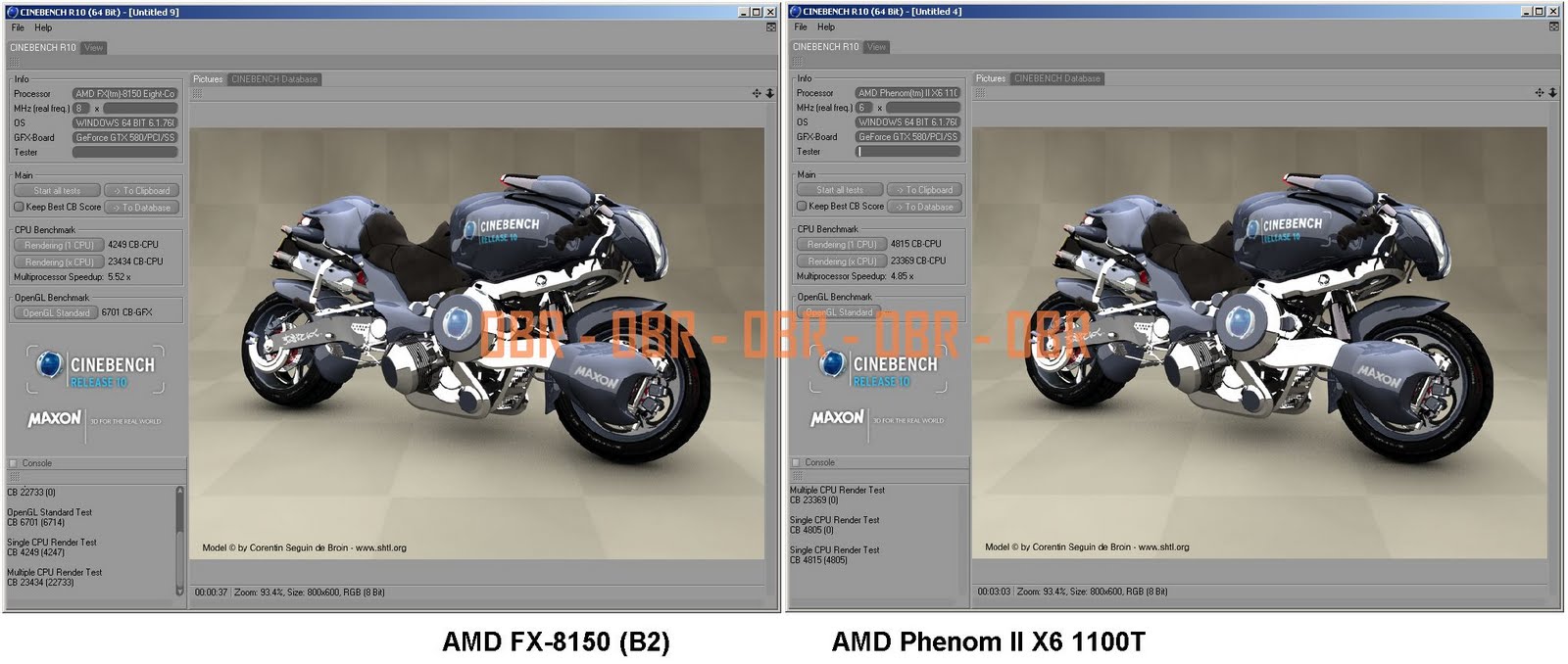Click 23434 CB-CPU score in Untitled 9

(135, 261)
